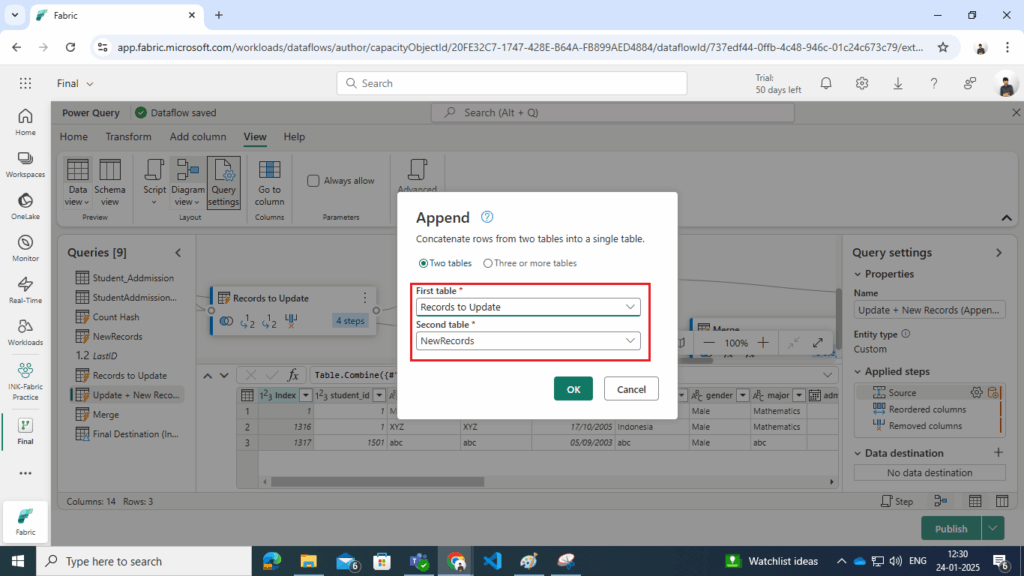Expand the formula bar
This screenshot has height=576, width=1024.
pyautogui.click(x=827, y=375)
